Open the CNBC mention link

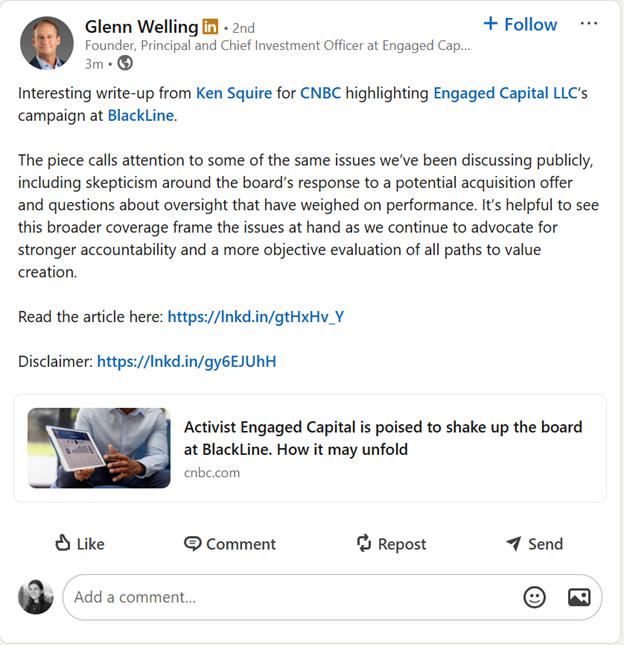pyautogui.click(x=322, y=93)
